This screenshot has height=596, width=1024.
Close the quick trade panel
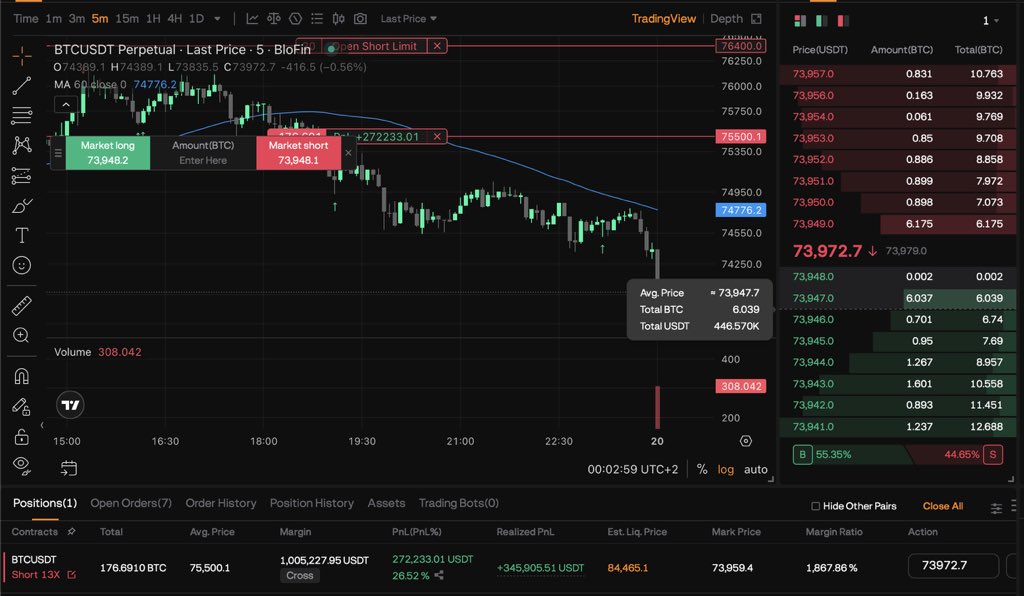tap(348, 153)
